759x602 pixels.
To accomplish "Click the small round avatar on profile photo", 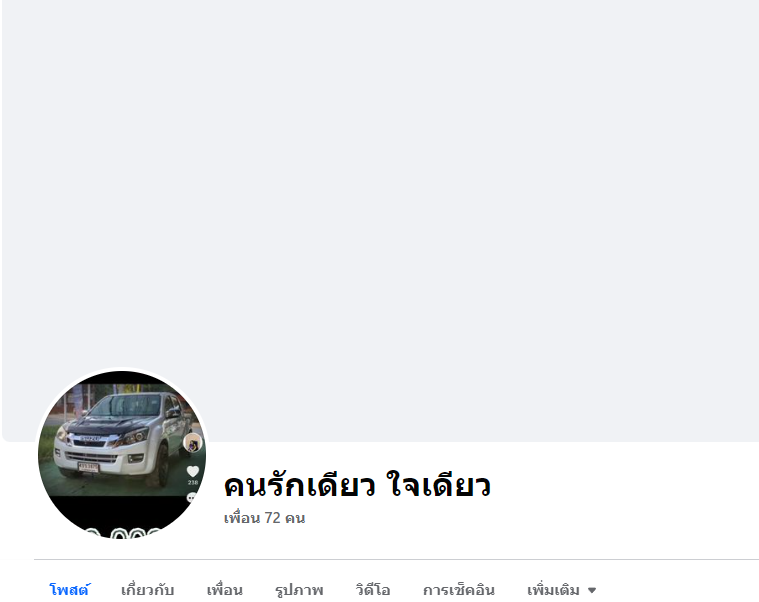I will (x=193, y=443).
